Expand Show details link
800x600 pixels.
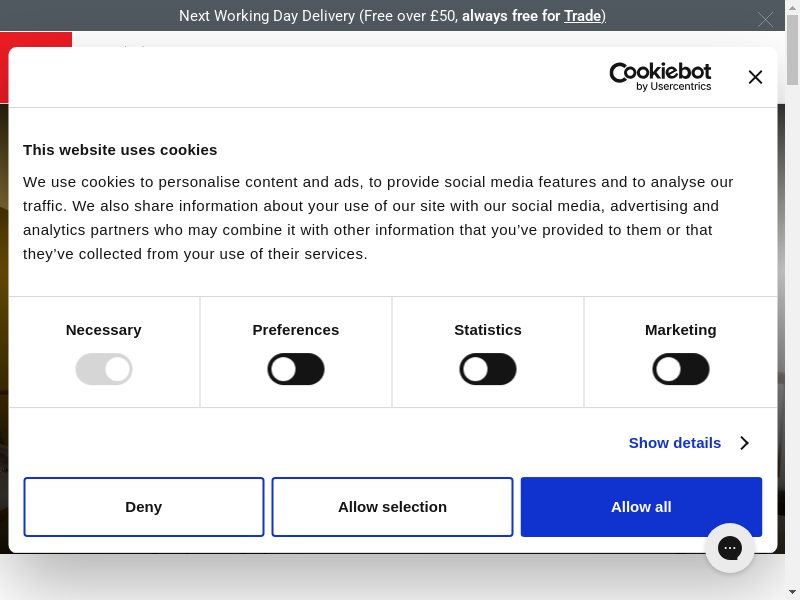674,443
